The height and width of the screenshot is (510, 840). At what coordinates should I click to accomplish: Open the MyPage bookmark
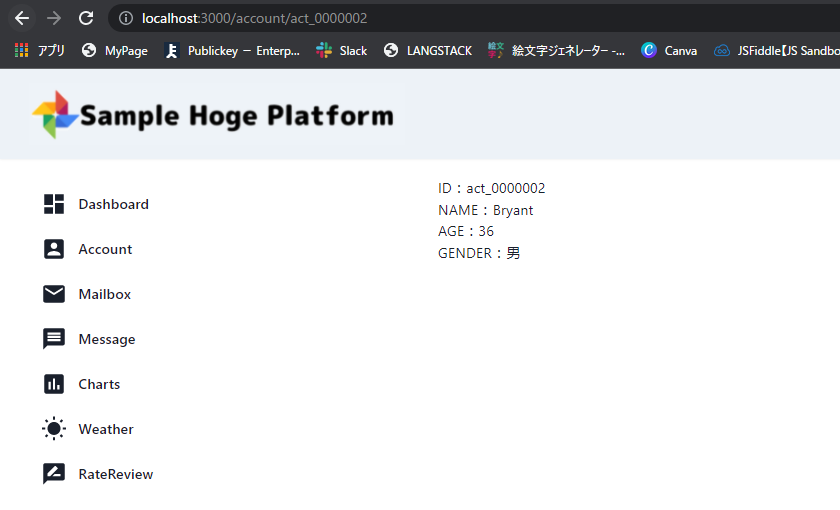[x=115, y=50]
